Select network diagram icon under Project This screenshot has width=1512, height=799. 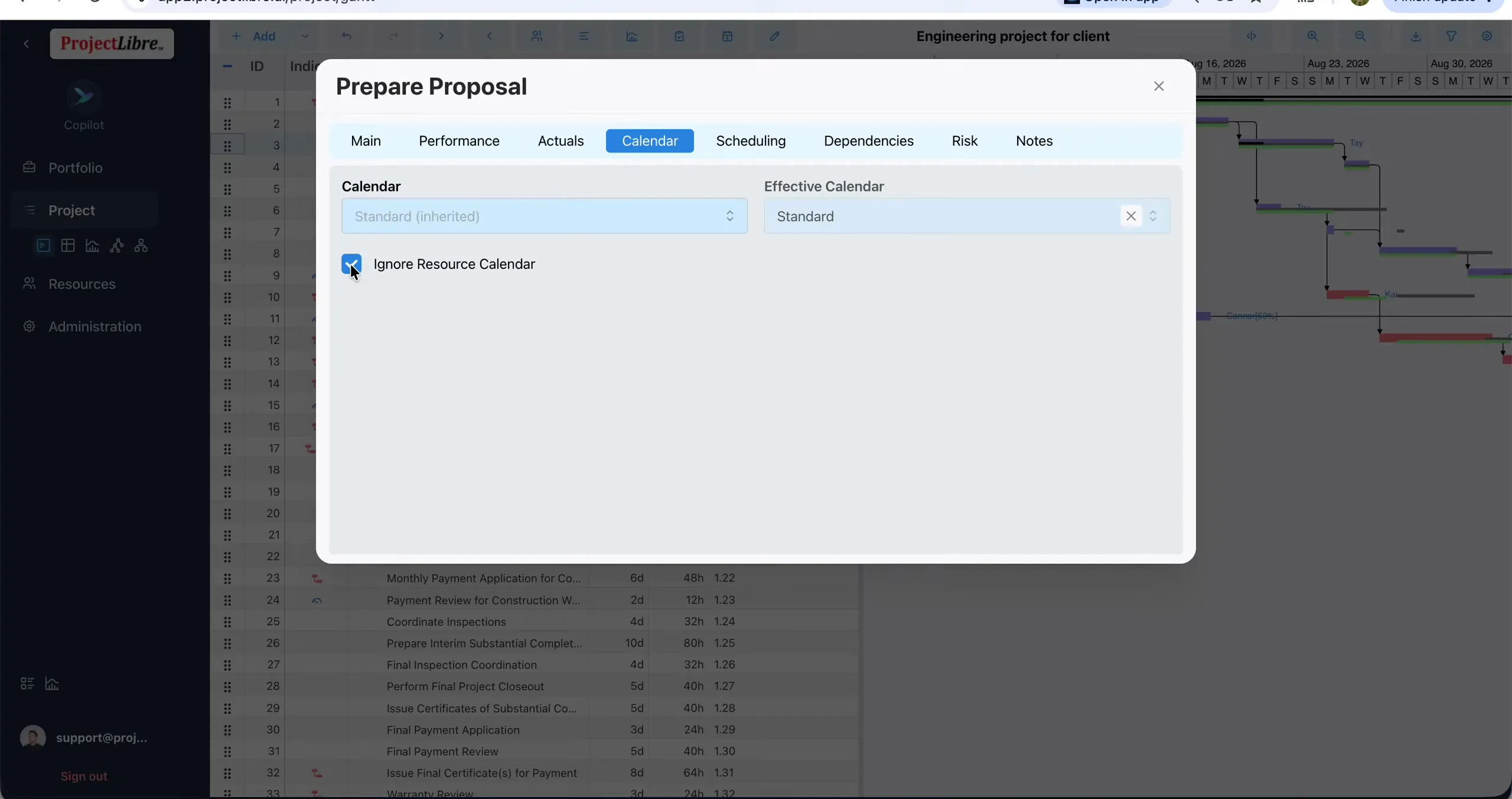click(116, 245)
